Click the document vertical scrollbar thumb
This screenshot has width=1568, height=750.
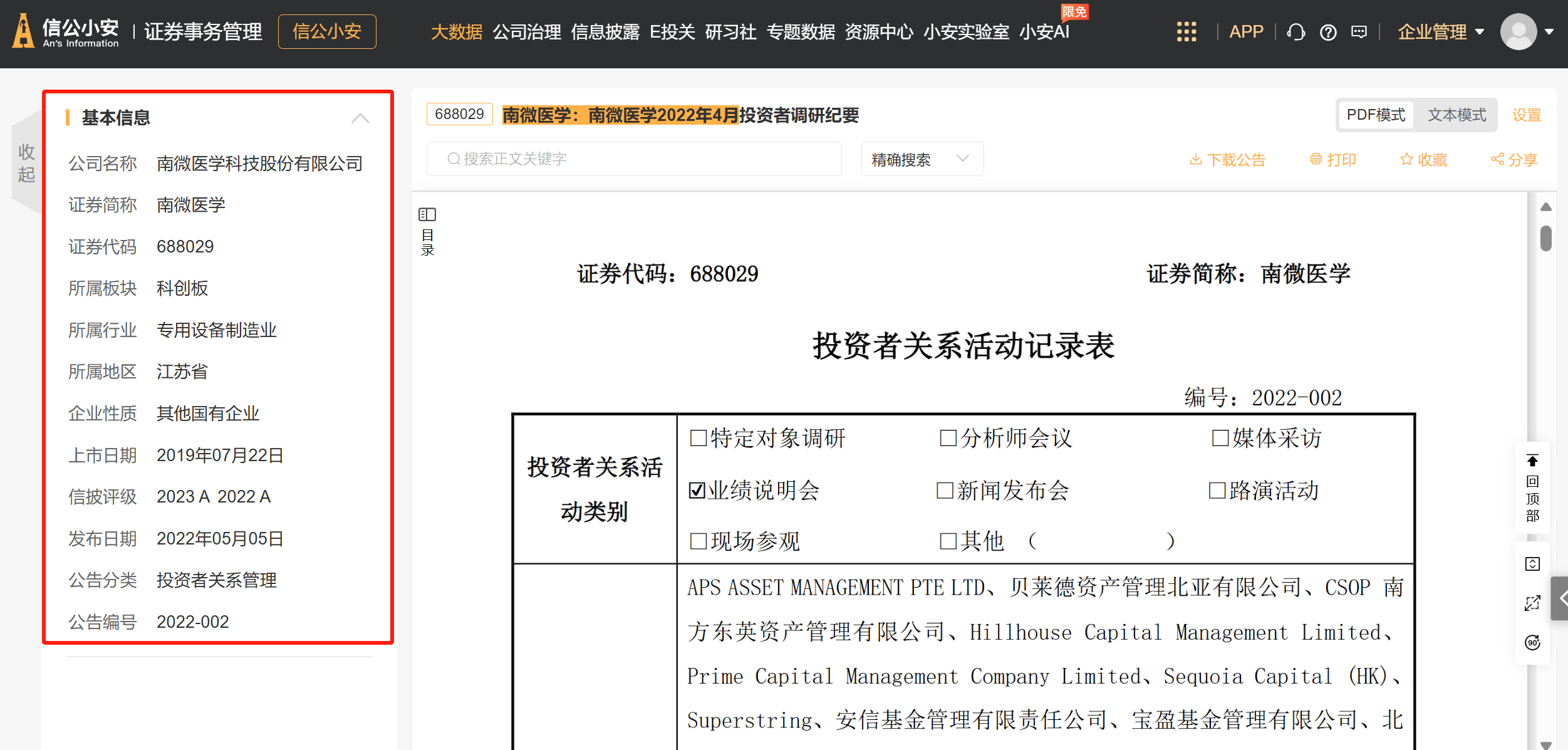coord(1546,238)
